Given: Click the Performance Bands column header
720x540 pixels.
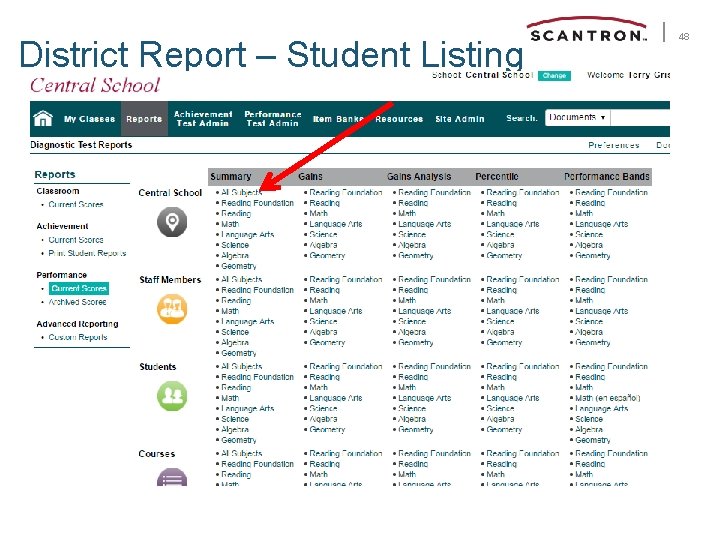Looking at the screenshot, I should (607, 176).
